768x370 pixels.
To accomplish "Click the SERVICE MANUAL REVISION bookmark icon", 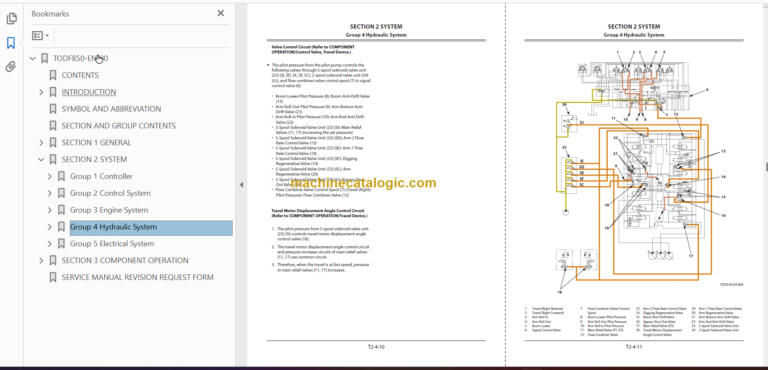I will point(53,277).
